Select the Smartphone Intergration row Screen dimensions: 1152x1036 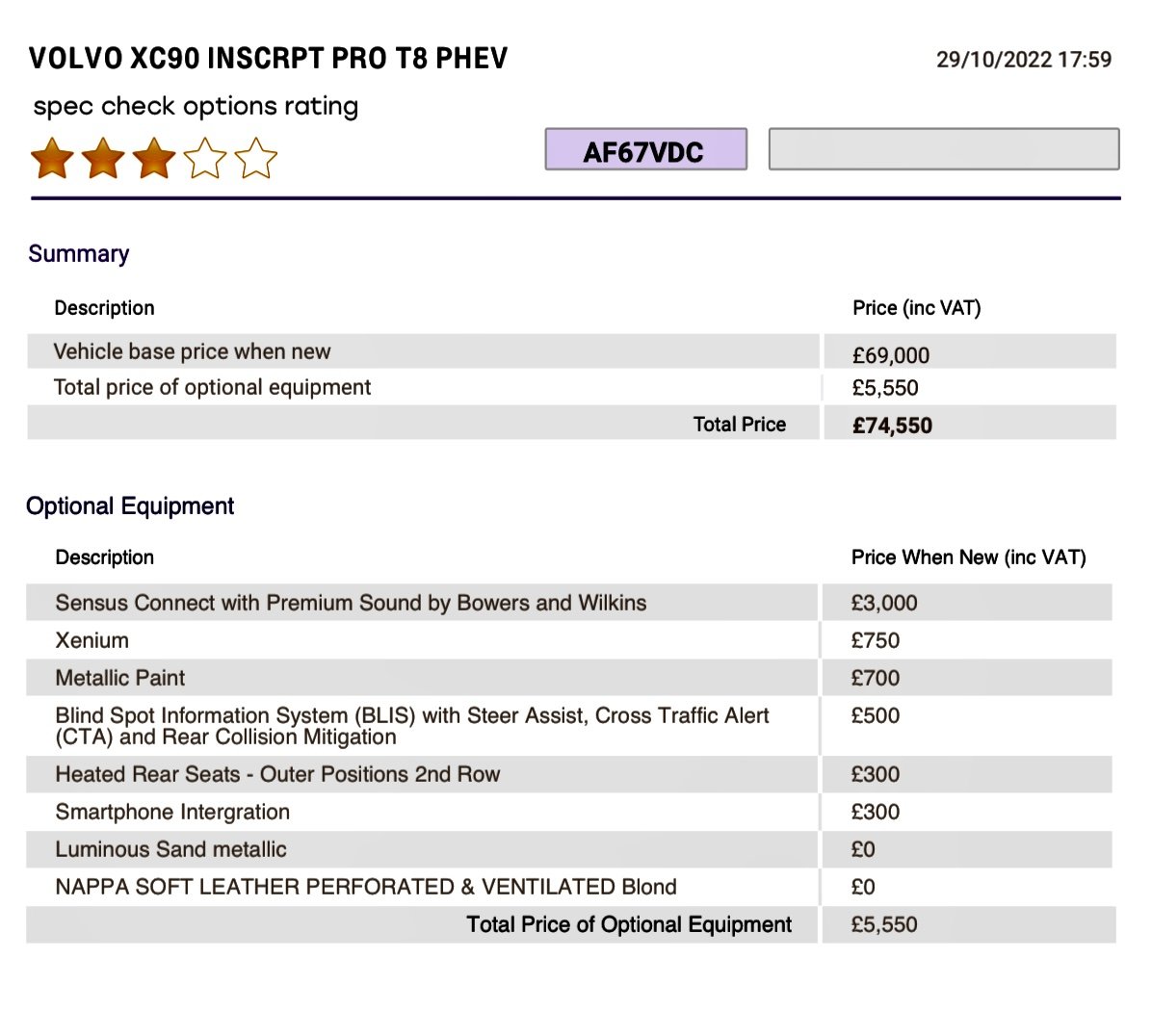pyautogui.click(x=569, y=812)
